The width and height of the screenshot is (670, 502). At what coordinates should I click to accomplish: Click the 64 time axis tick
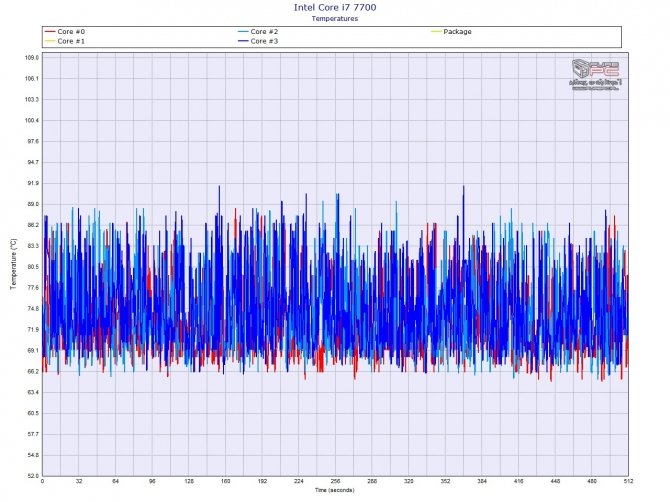click(x=116, y=481)
